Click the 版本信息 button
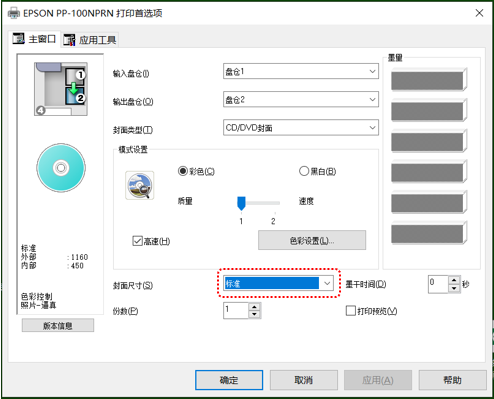Image resolution: width=494 pixels, height=399 pixels. click(x=58, y=325)
